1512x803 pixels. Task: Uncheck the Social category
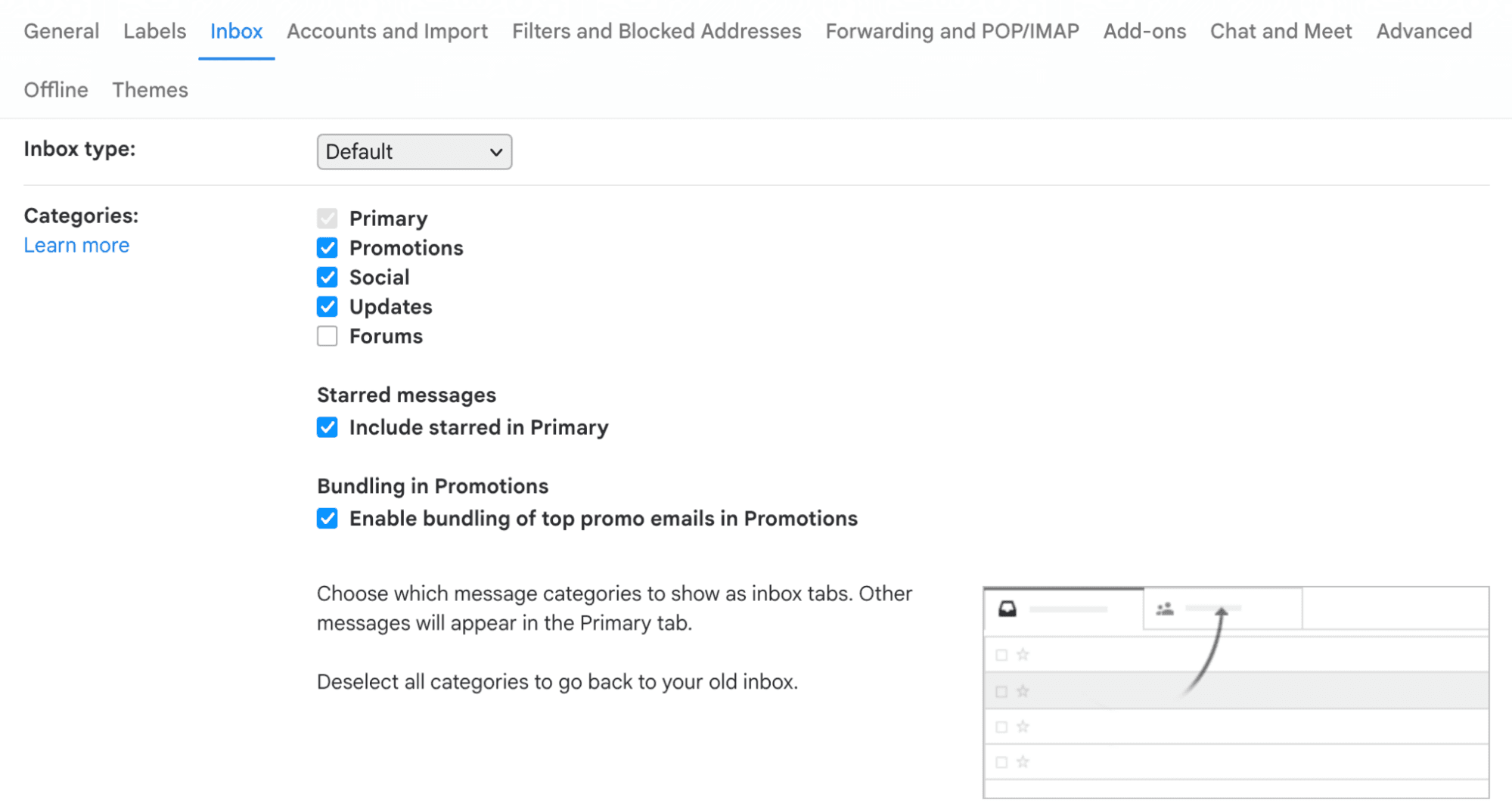tap(327, 277)
